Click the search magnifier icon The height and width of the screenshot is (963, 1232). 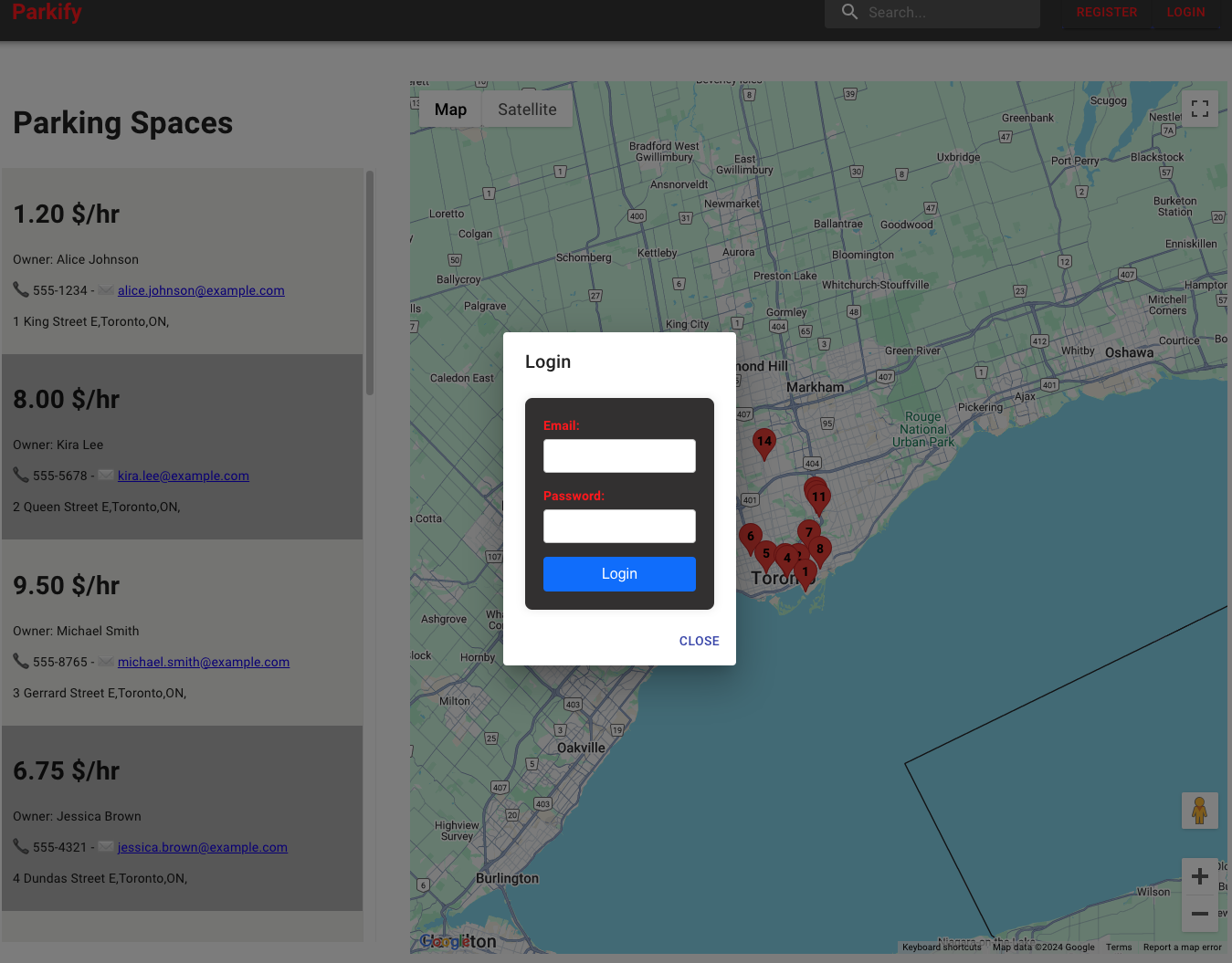click(x=849, y=12)
